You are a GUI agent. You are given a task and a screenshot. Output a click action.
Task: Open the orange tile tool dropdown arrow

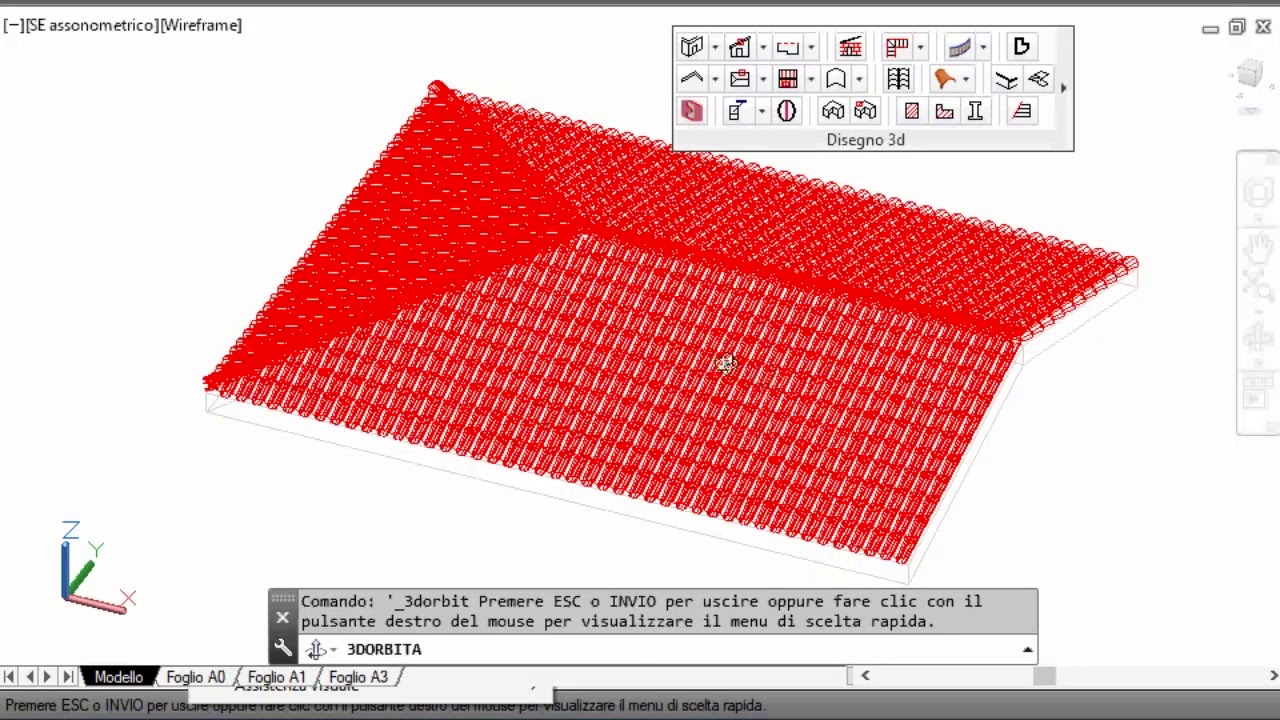[x=965, y=80]
